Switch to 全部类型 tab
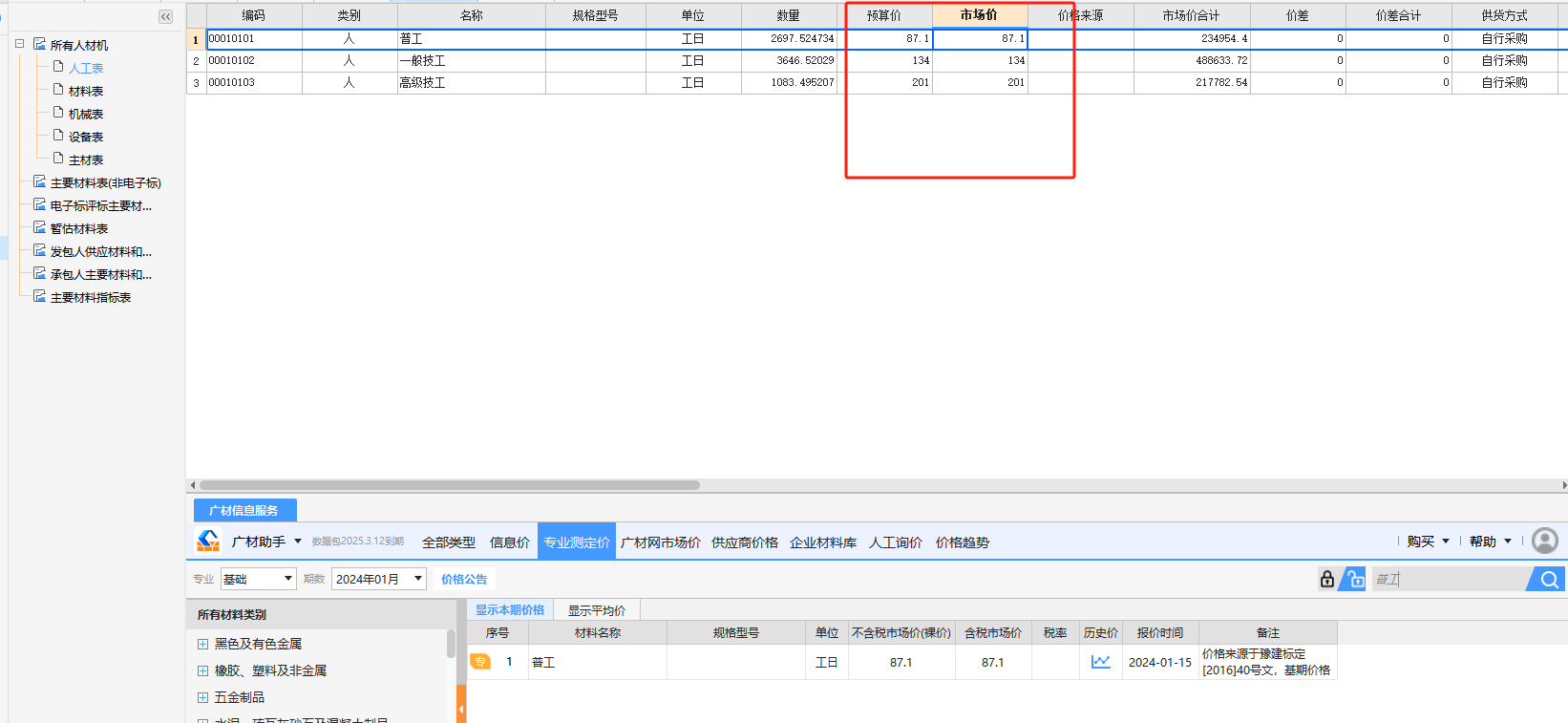The image size is (1568, 723). pos(449,542)
